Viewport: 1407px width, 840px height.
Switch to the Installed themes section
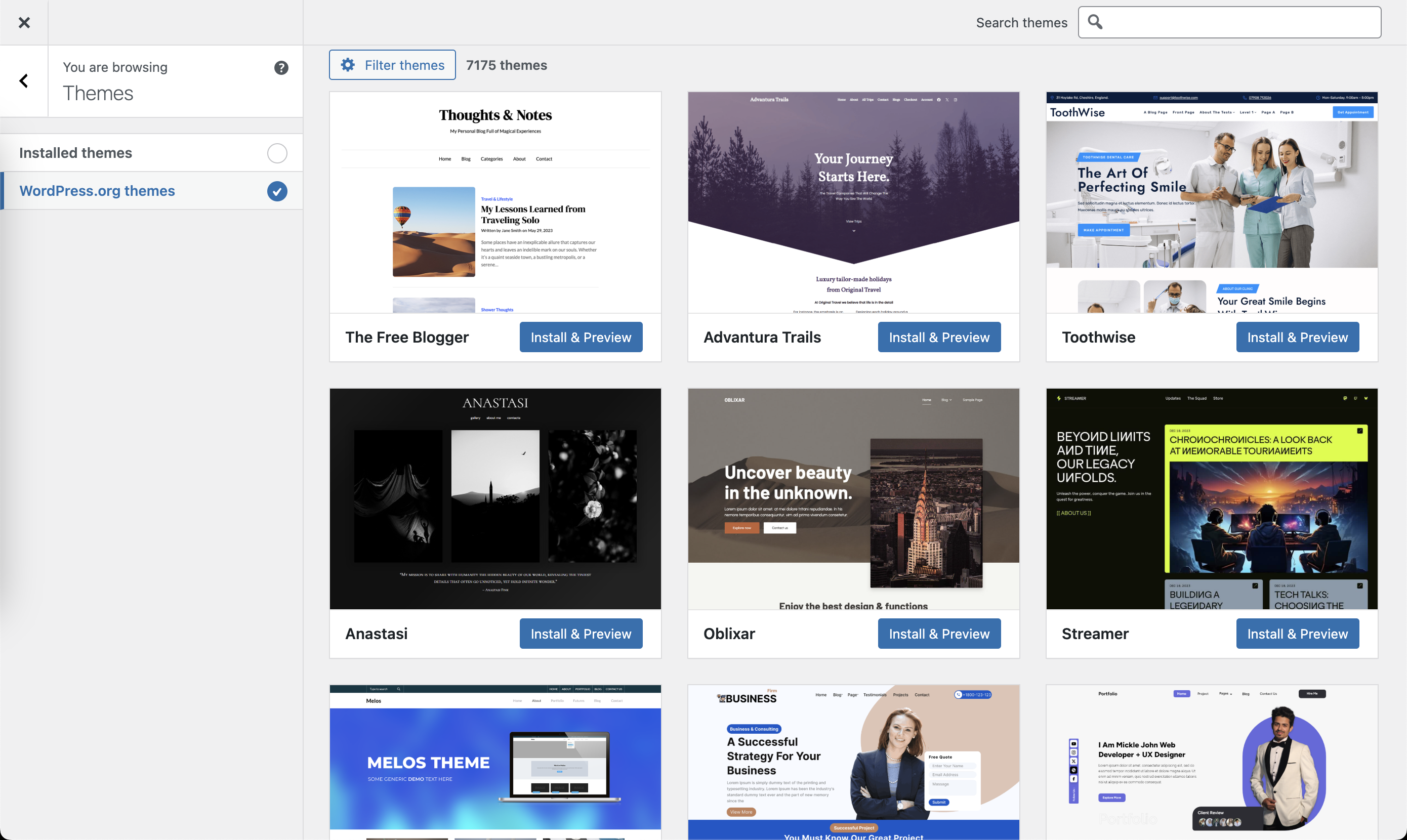click(x=76, y=153)
